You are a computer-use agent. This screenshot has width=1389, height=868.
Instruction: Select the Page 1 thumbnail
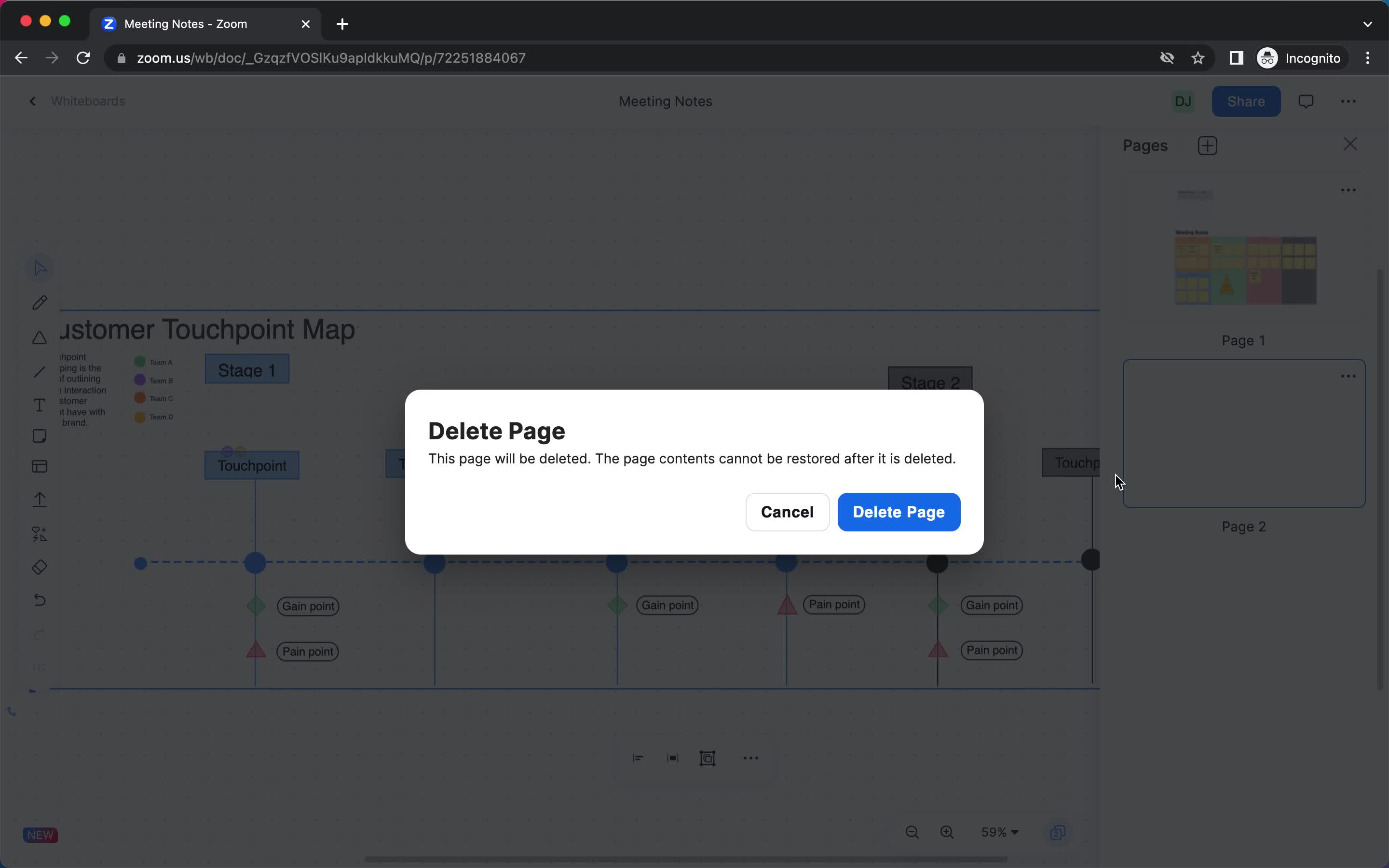tap(1244, 248)
